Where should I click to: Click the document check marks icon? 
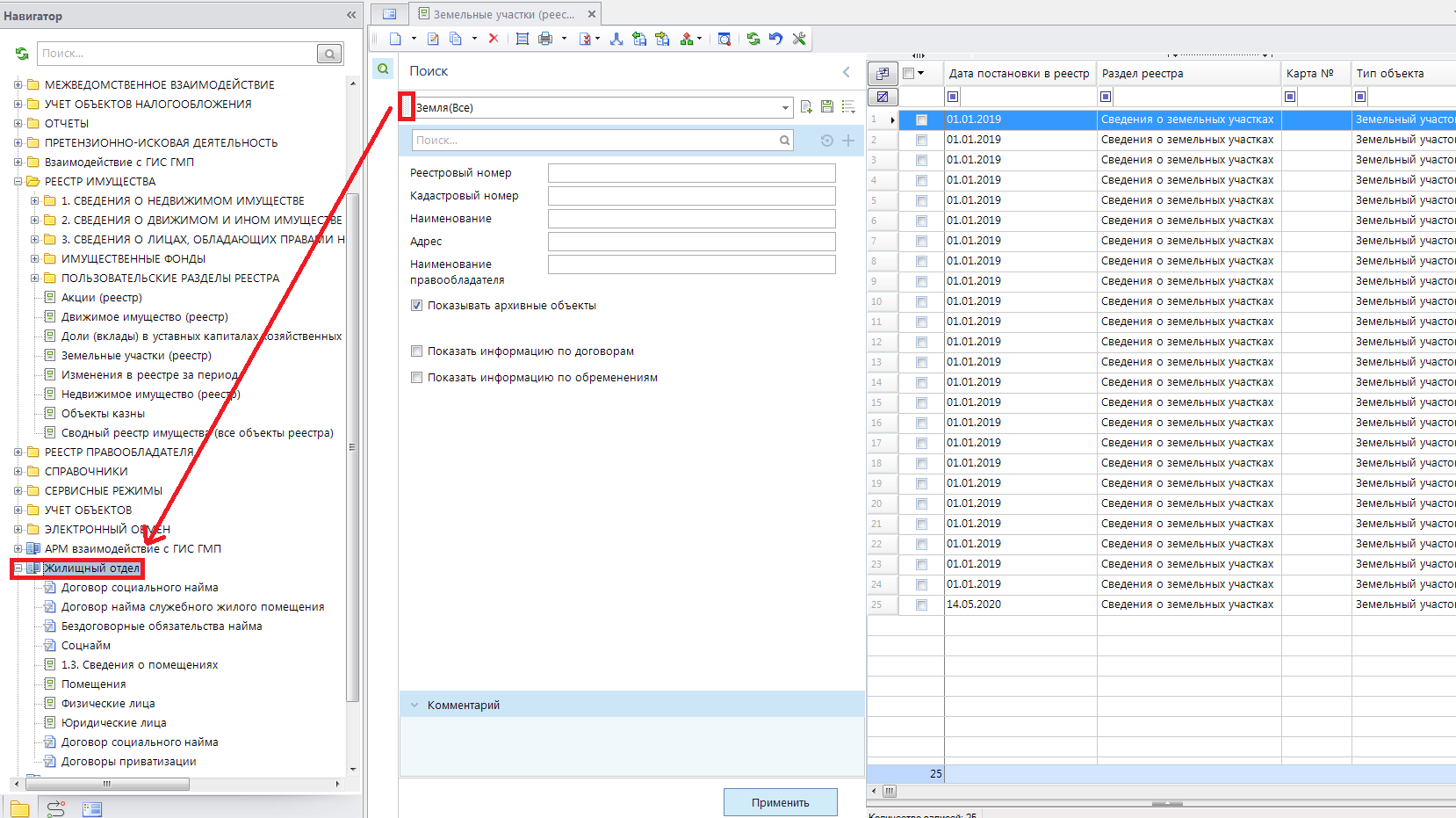[x=585, y=39]
